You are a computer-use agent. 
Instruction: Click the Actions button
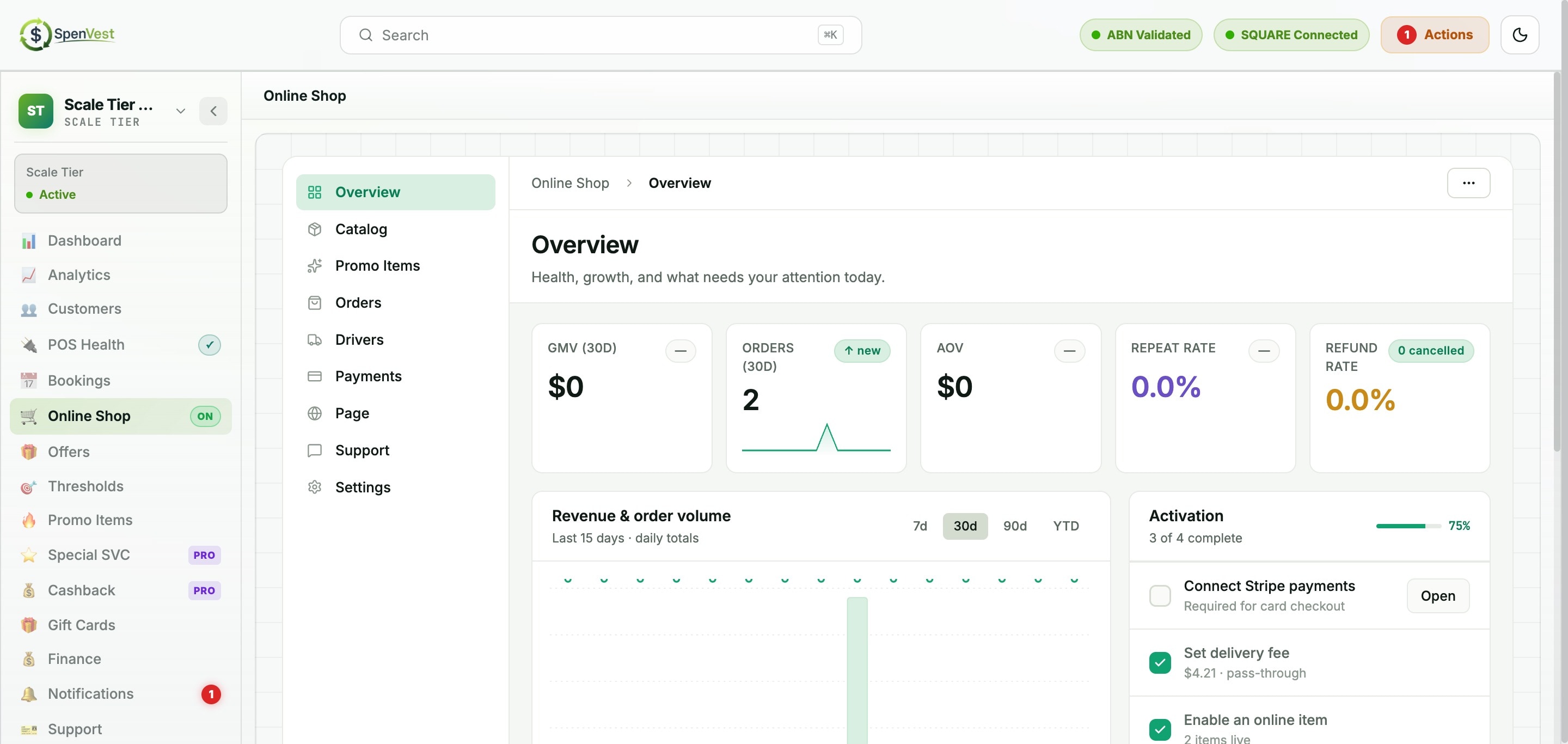(x=1434, y=35)
